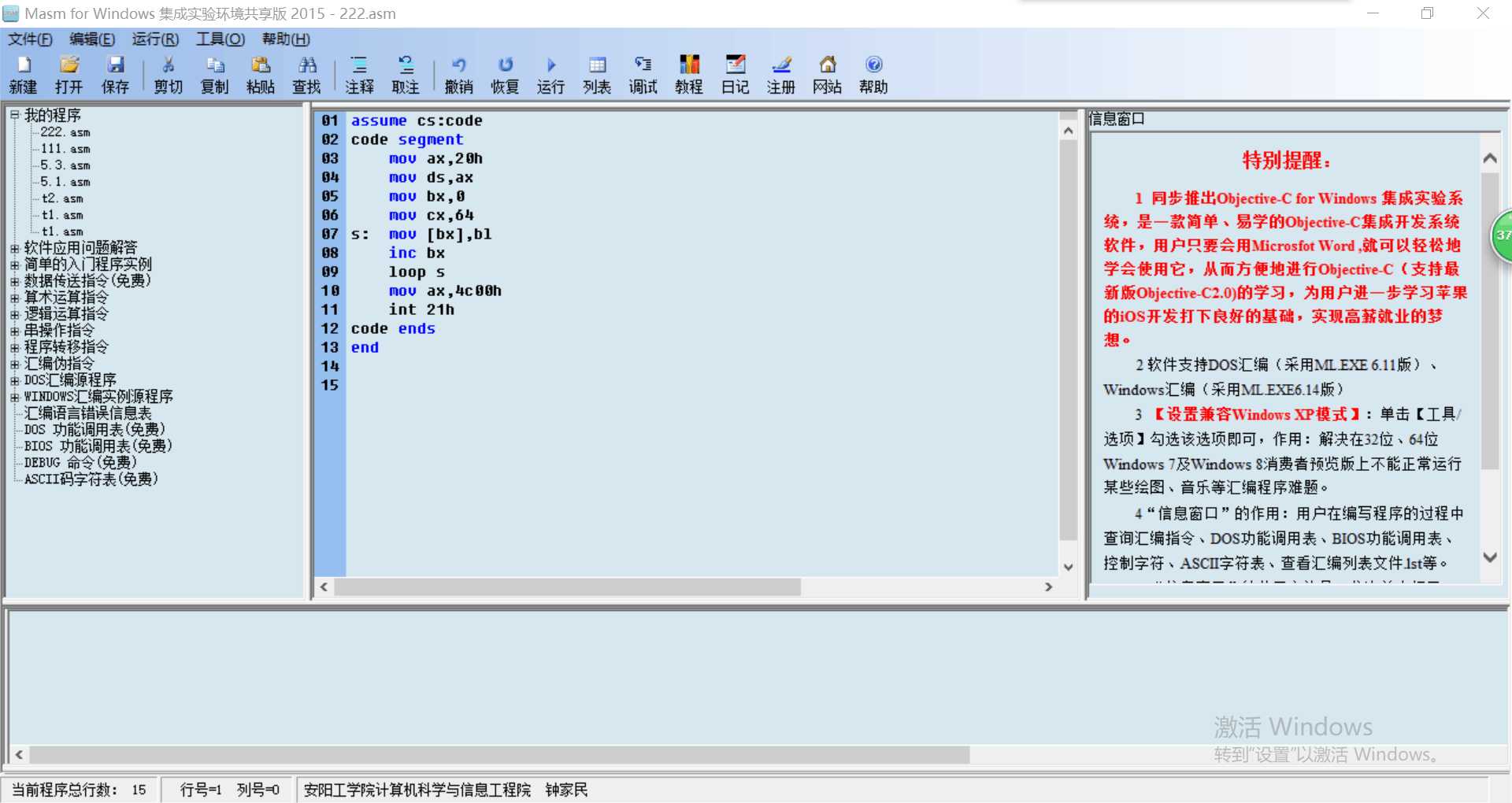Open the 编辑(E) menu
Screen dimensions: 1512x803
pyautogui.click(x=92, y=39)
